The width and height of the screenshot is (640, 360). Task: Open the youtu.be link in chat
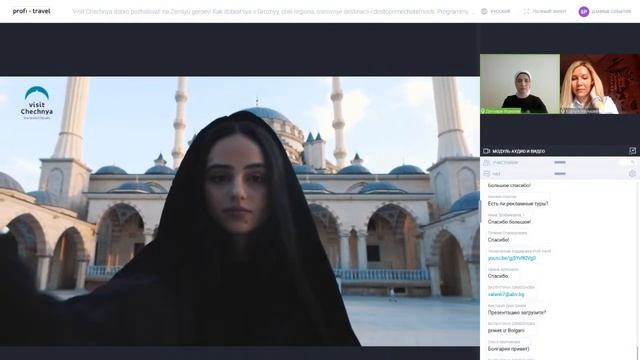512,258
